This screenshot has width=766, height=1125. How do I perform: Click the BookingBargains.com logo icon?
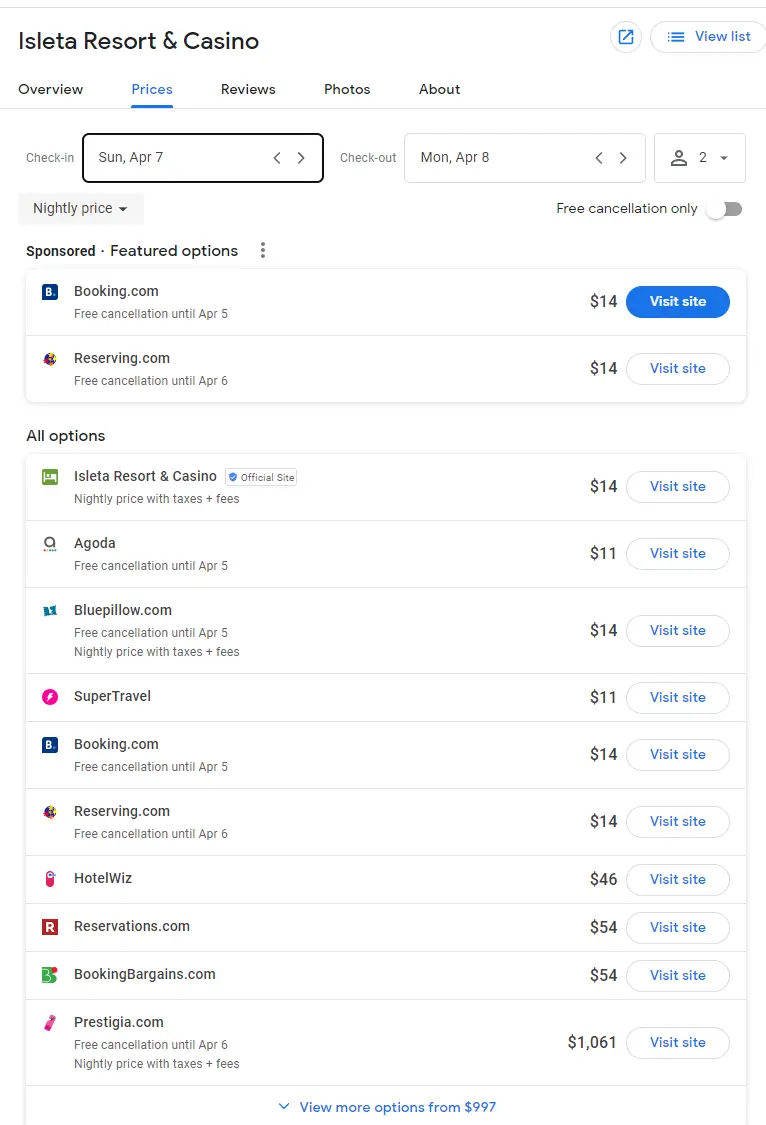pyautogui.click(x=50, y=975)
